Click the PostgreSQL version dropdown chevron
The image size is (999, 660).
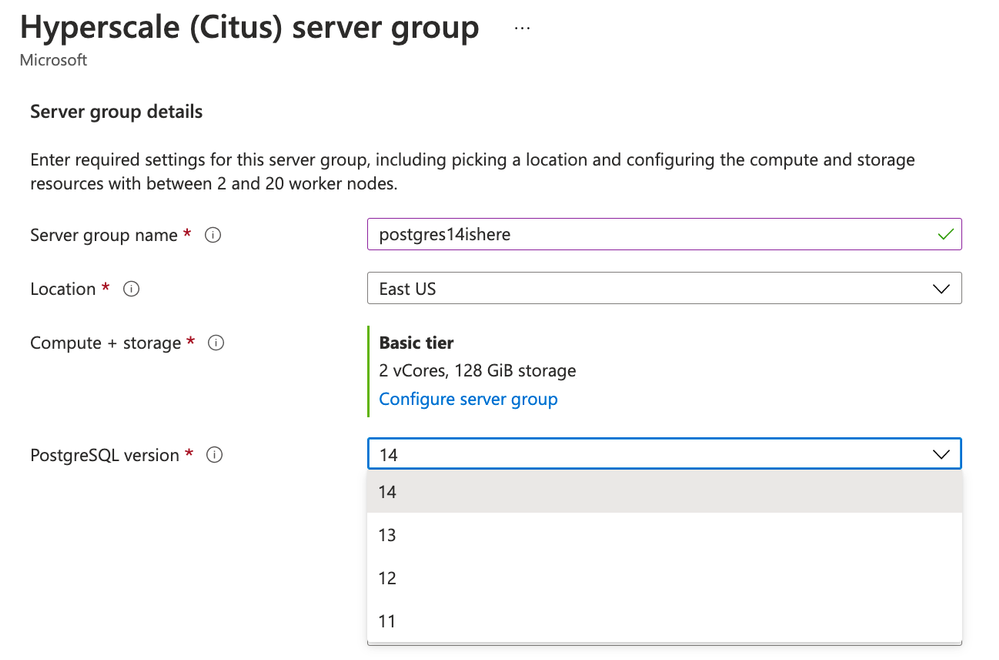click(x=941, y=454)
